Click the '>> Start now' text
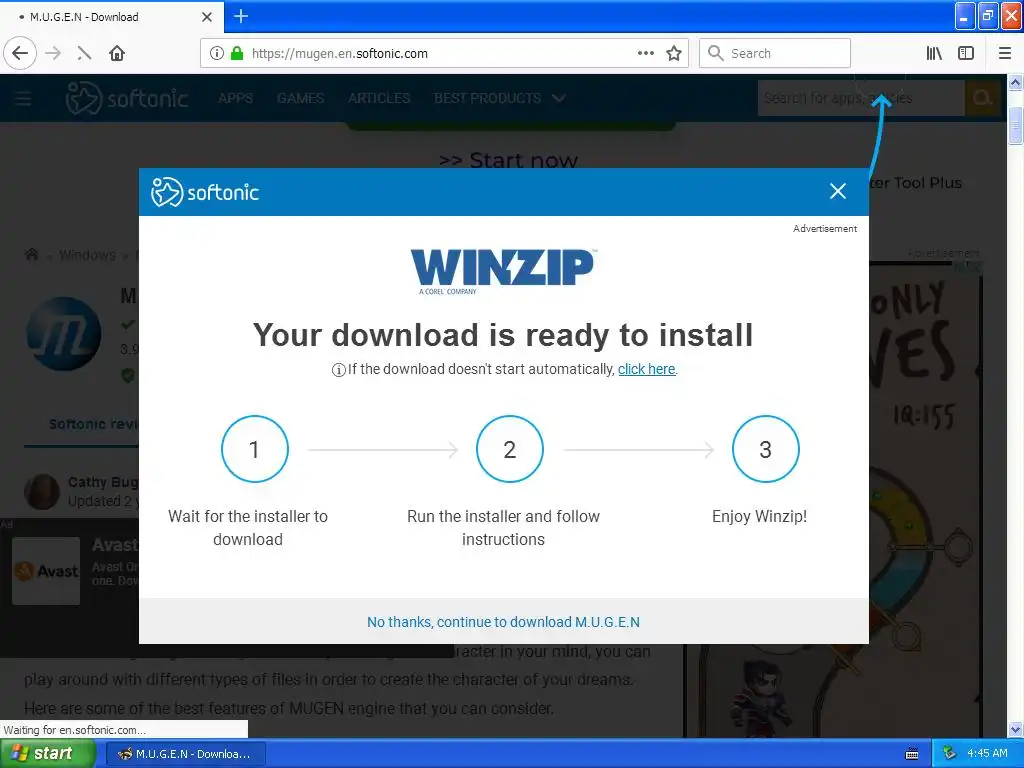1024x768 pixels. tap(508, 160)
